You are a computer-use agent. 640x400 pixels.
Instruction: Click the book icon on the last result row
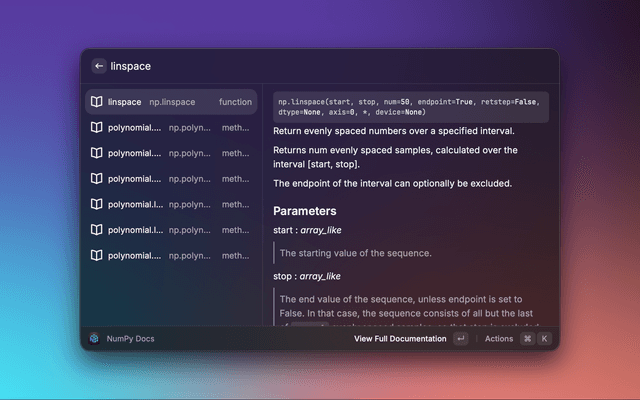click(x=97, y=255)
